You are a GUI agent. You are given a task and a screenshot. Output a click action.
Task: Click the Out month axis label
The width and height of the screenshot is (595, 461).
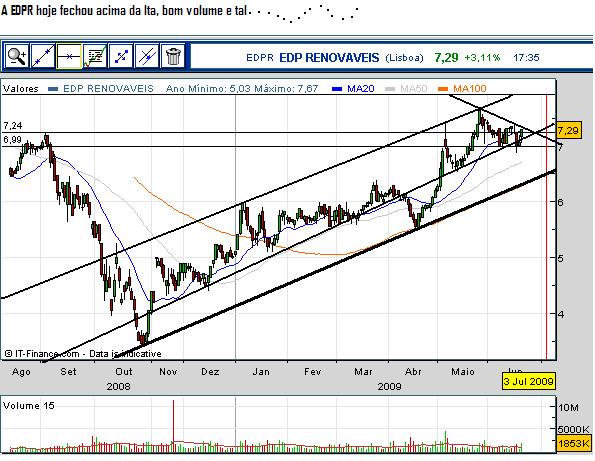124,371
